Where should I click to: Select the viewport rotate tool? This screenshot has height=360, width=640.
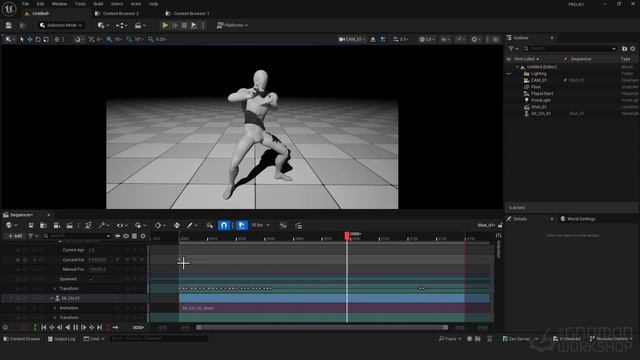tap(38, 40)
